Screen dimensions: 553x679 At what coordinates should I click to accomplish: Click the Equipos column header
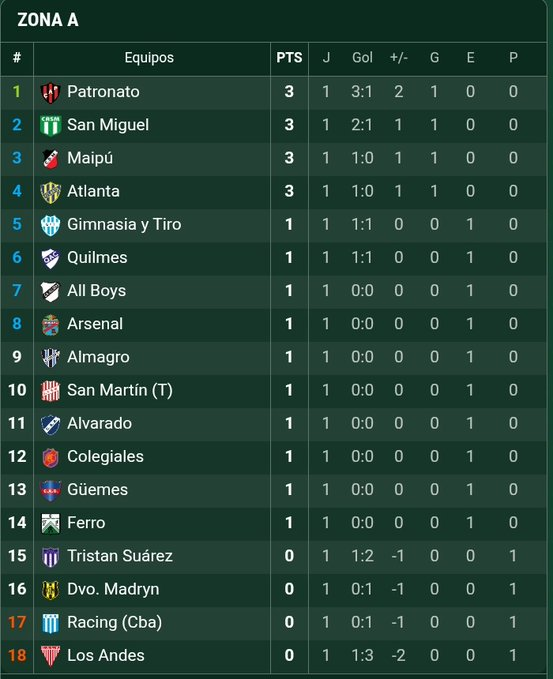149,58
